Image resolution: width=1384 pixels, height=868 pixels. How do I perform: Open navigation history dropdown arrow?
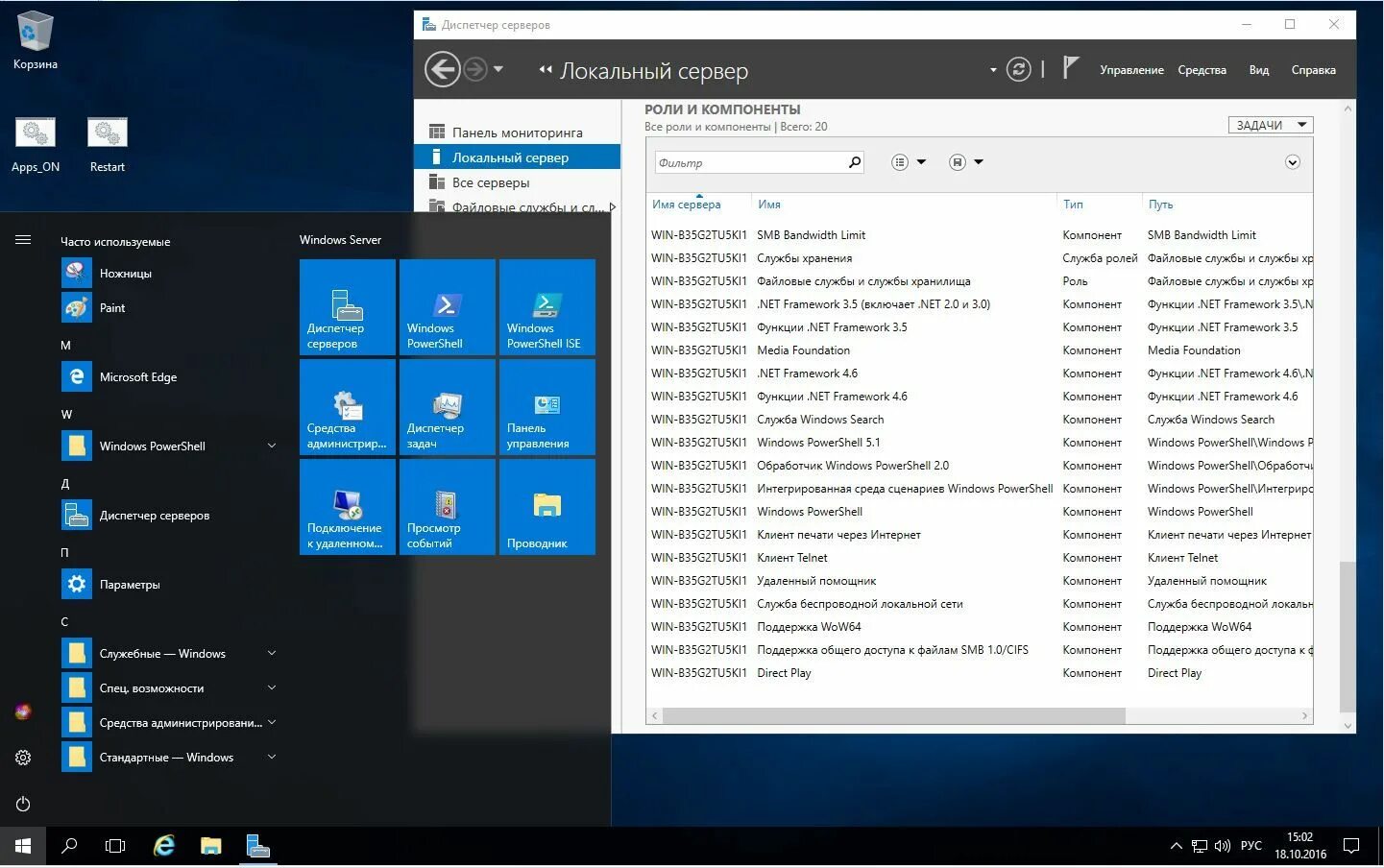[498, 69]
